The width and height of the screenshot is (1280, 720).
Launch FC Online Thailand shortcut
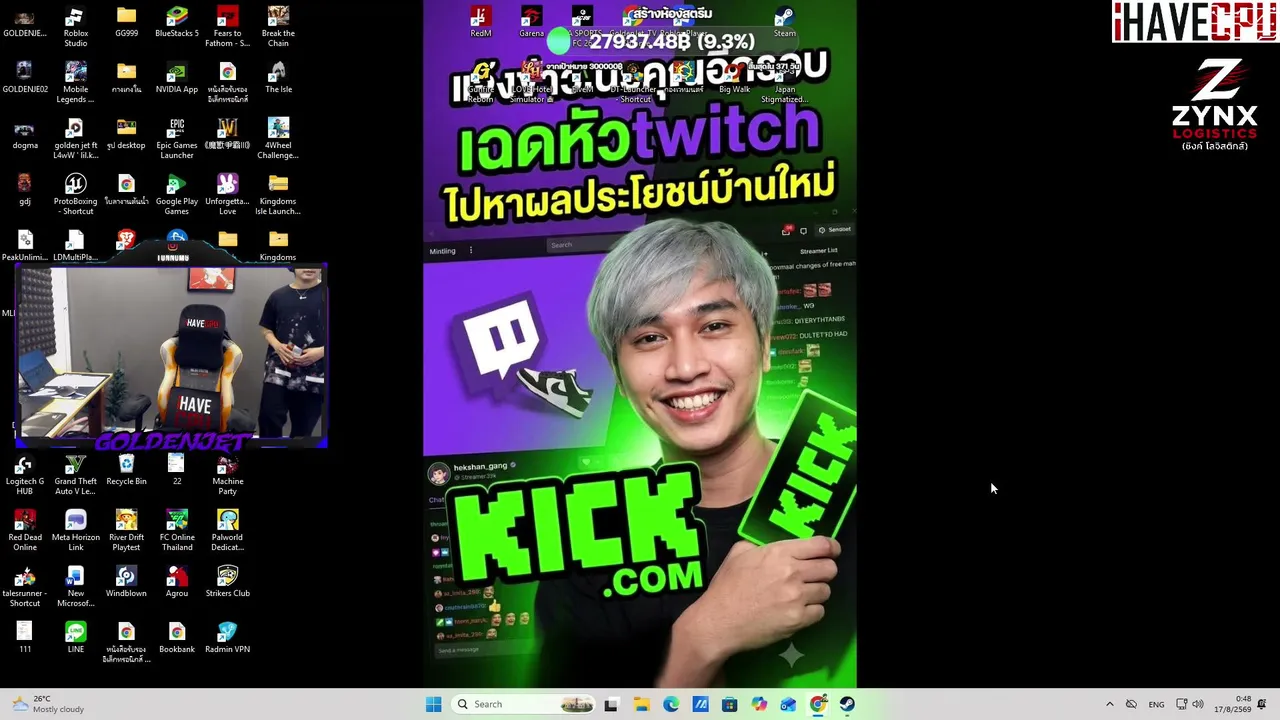coord(177,531)
